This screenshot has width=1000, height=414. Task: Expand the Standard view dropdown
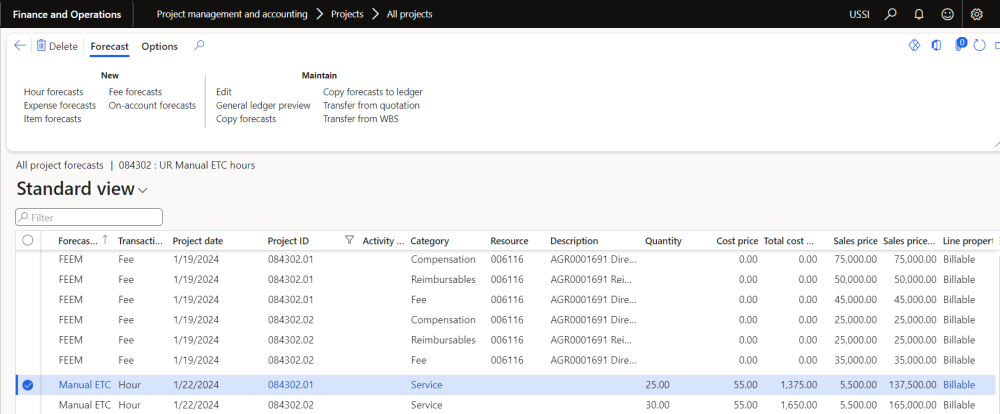pos(143,190)
